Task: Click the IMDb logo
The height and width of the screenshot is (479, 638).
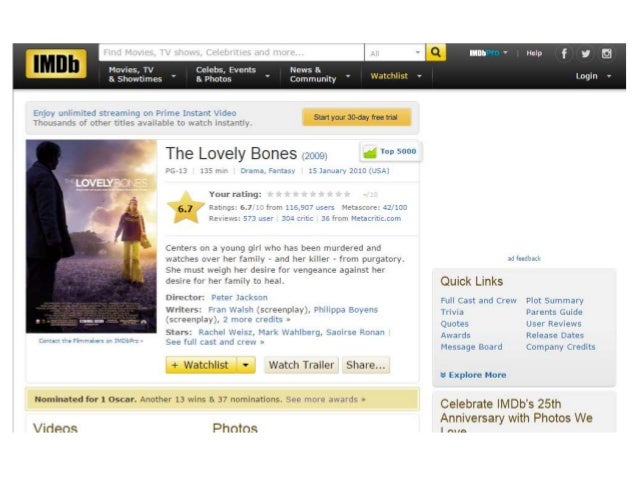Action: pos(56,64)
